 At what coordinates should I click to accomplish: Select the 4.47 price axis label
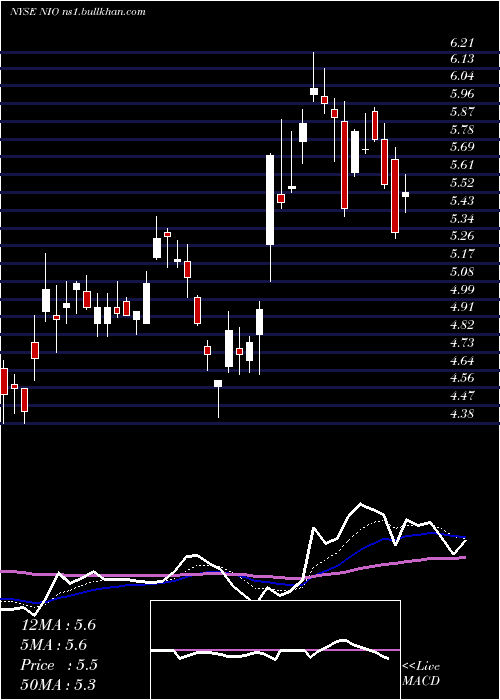[462, 396]
